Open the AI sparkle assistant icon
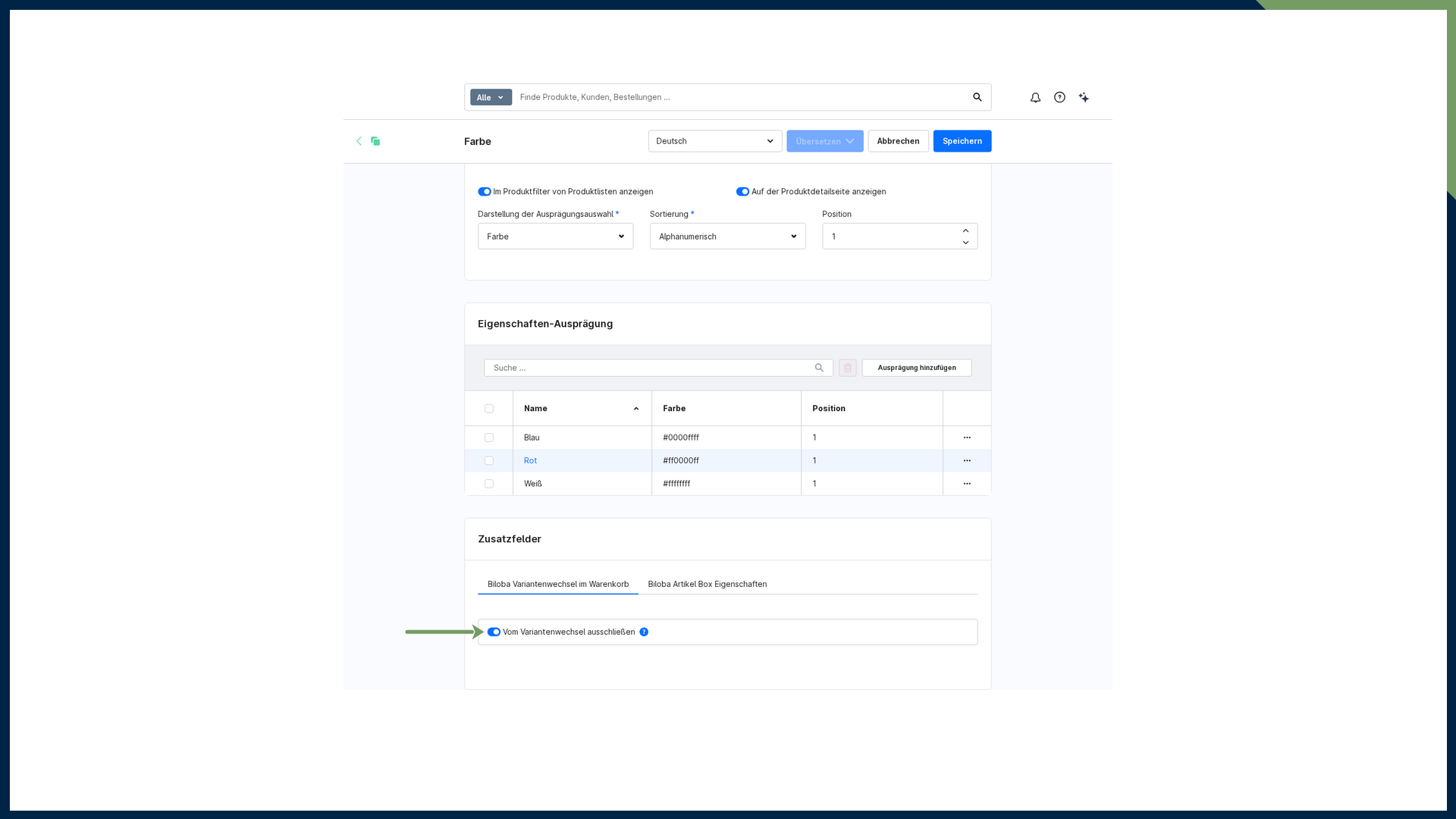The width and height of the screenshot is (1456, 819). [1084, 97]
